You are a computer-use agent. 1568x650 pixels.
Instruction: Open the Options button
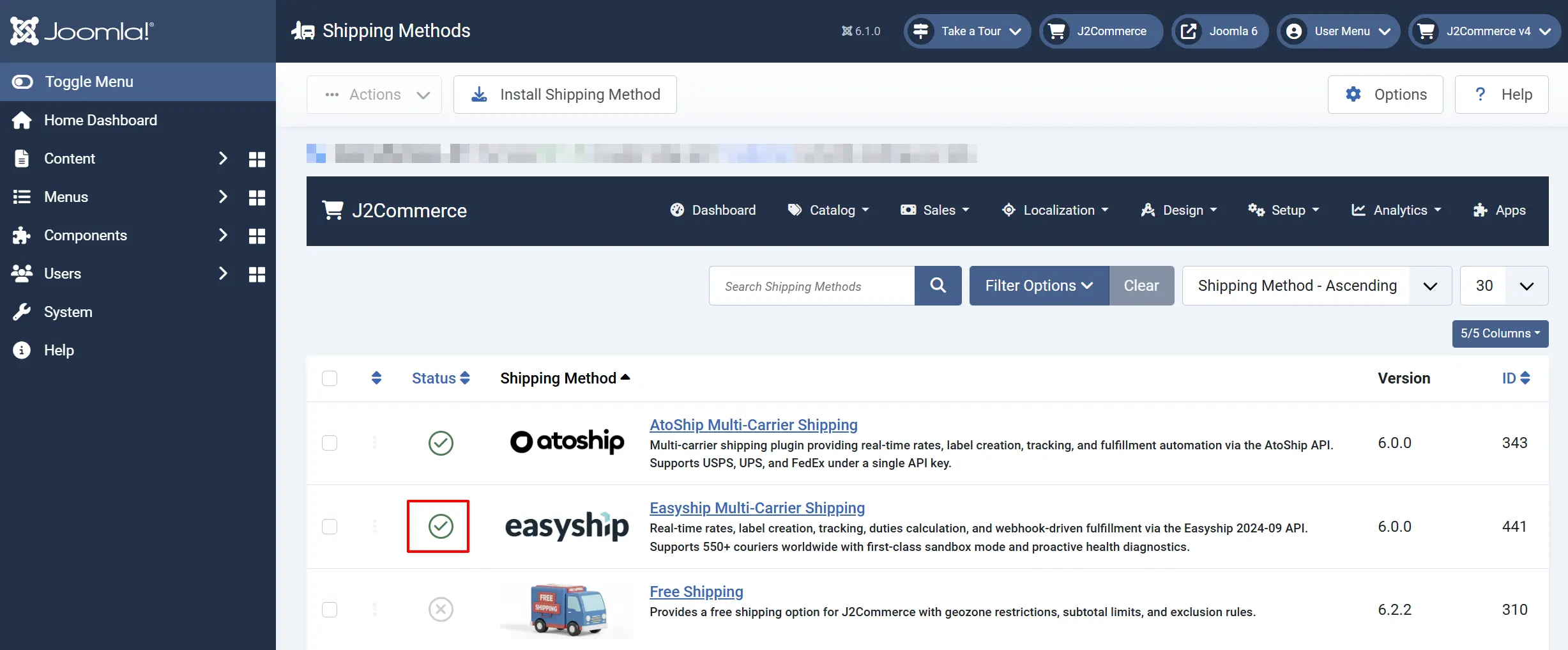coord(1385,95)
